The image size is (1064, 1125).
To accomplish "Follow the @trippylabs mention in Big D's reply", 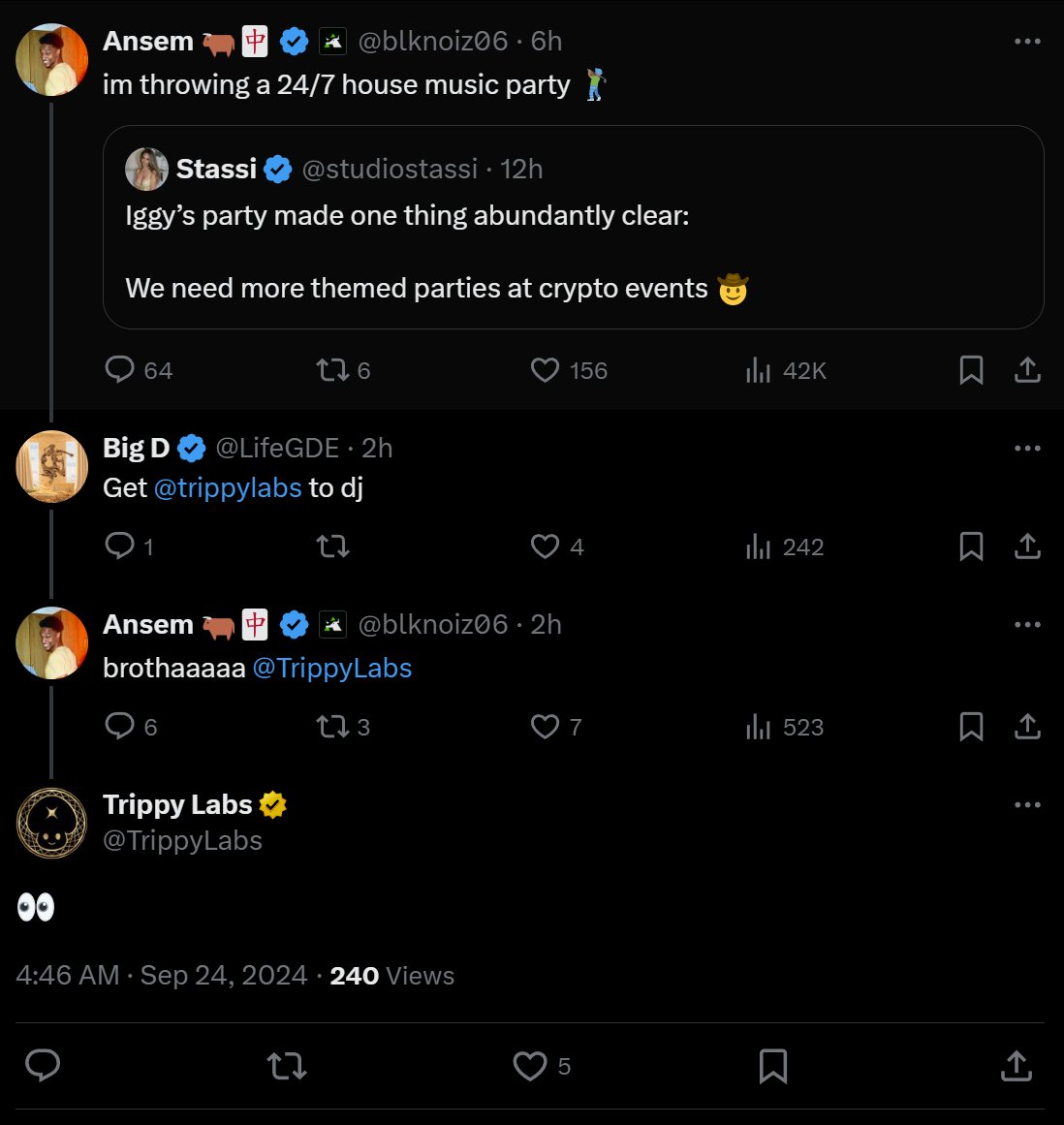I will 228,487.
